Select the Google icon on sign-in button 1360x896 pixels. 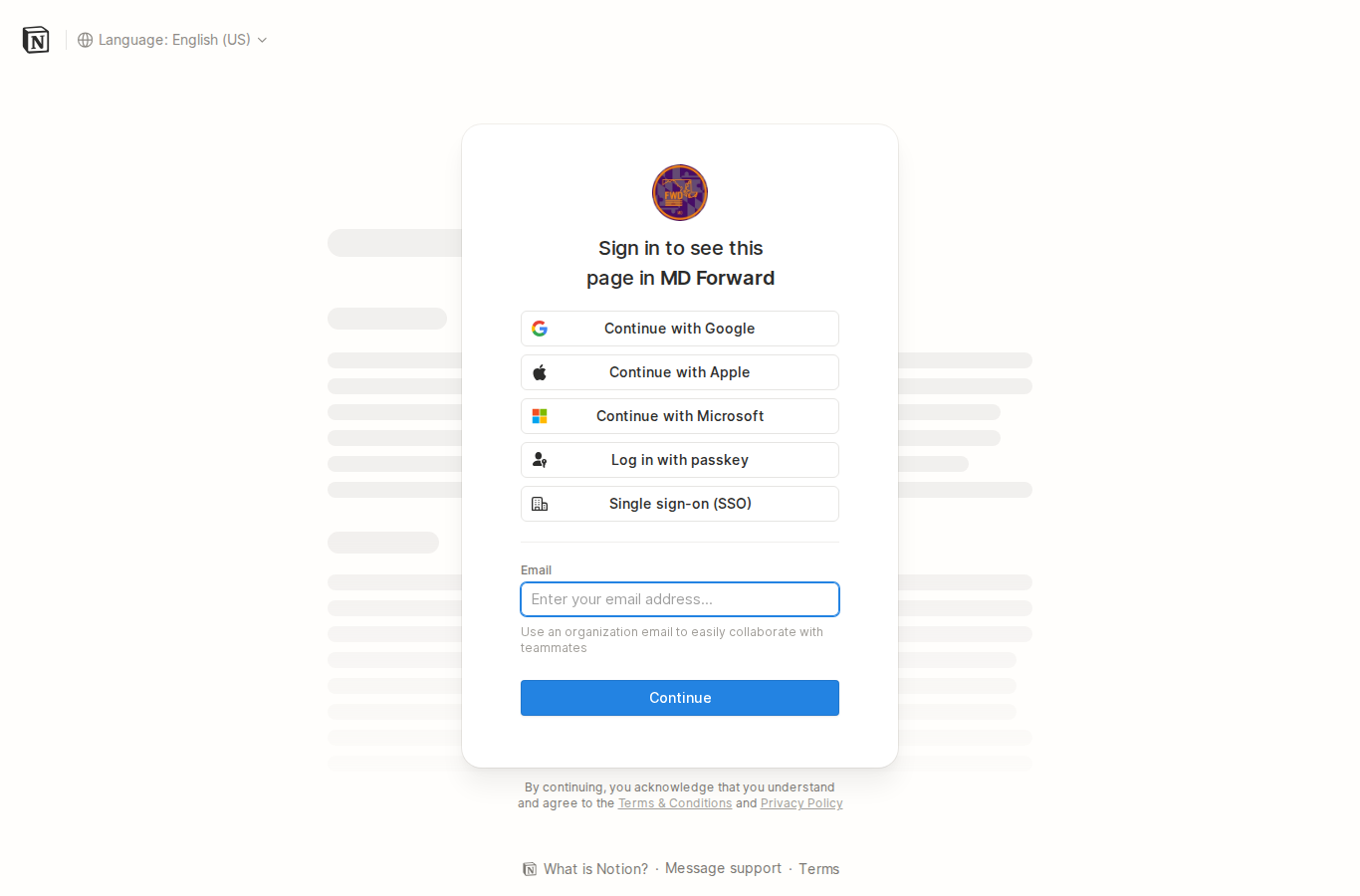click(539, 328)
